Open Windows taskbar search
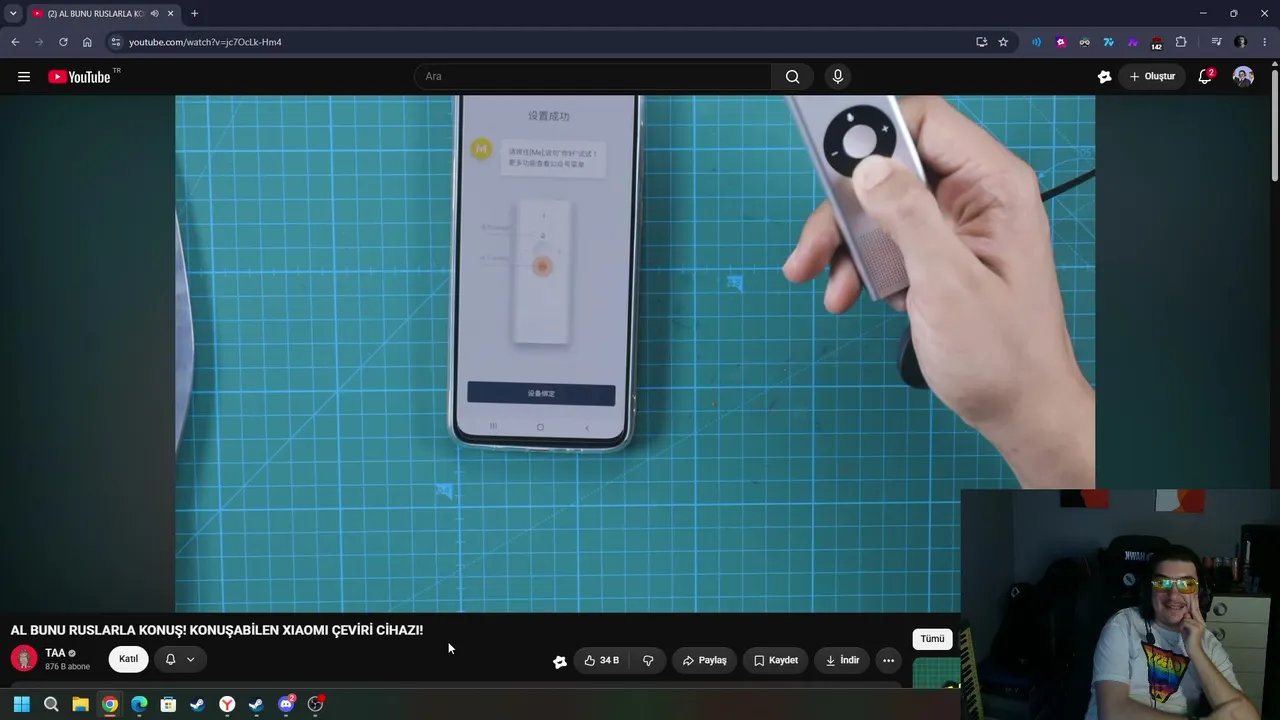This screenshot has height=720, width=1280. tap(51, 704)
